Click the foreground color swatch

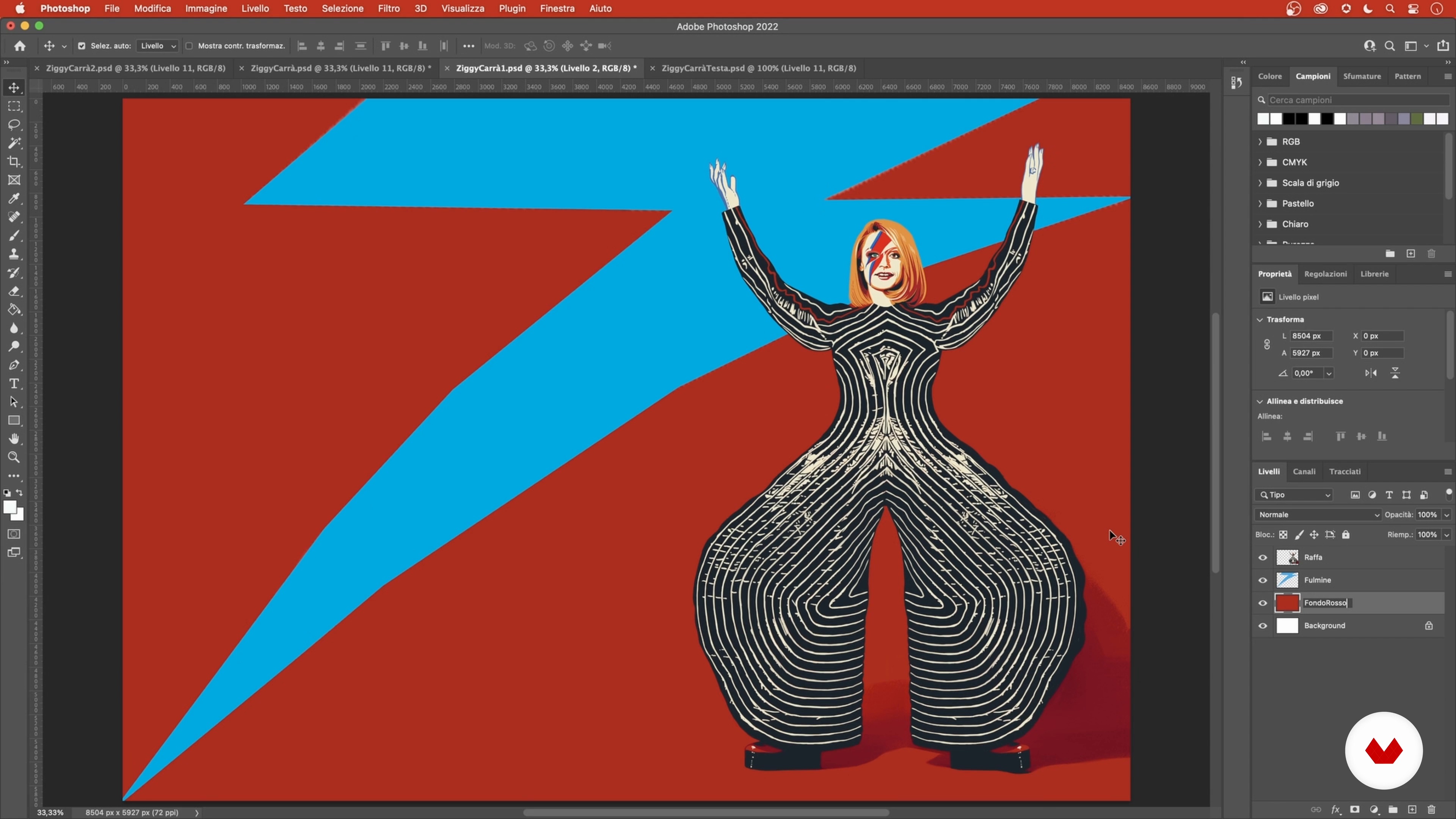[9, 507]
